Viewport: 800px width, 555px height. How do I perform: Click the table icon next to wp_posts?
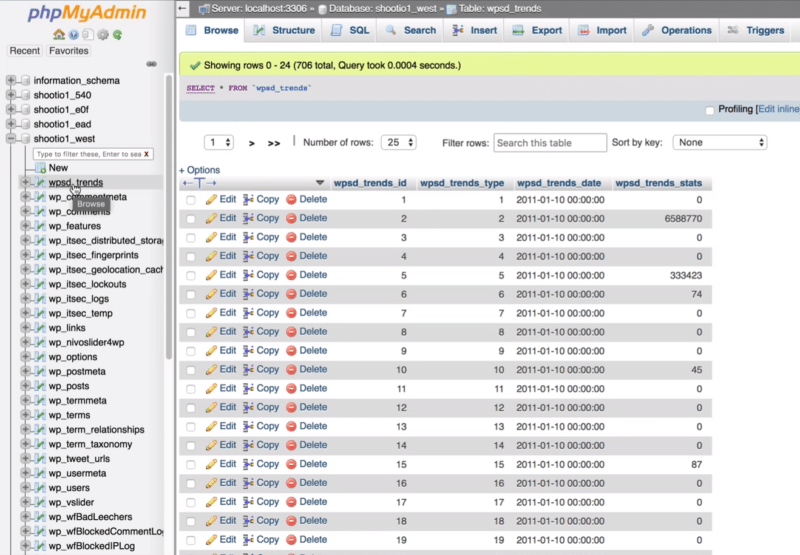click(40, 386)
